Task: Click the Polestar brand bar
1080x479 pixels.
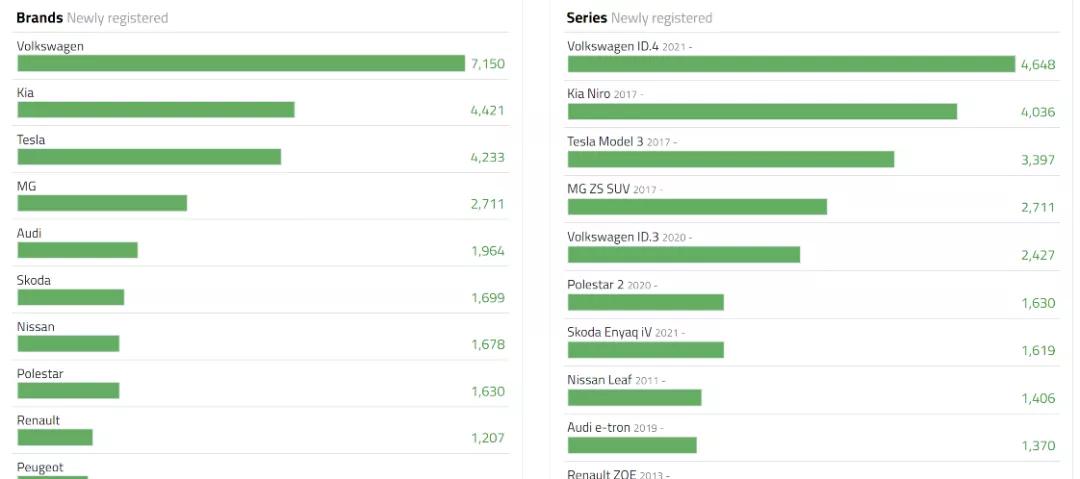Action: [x=68, y=391]
